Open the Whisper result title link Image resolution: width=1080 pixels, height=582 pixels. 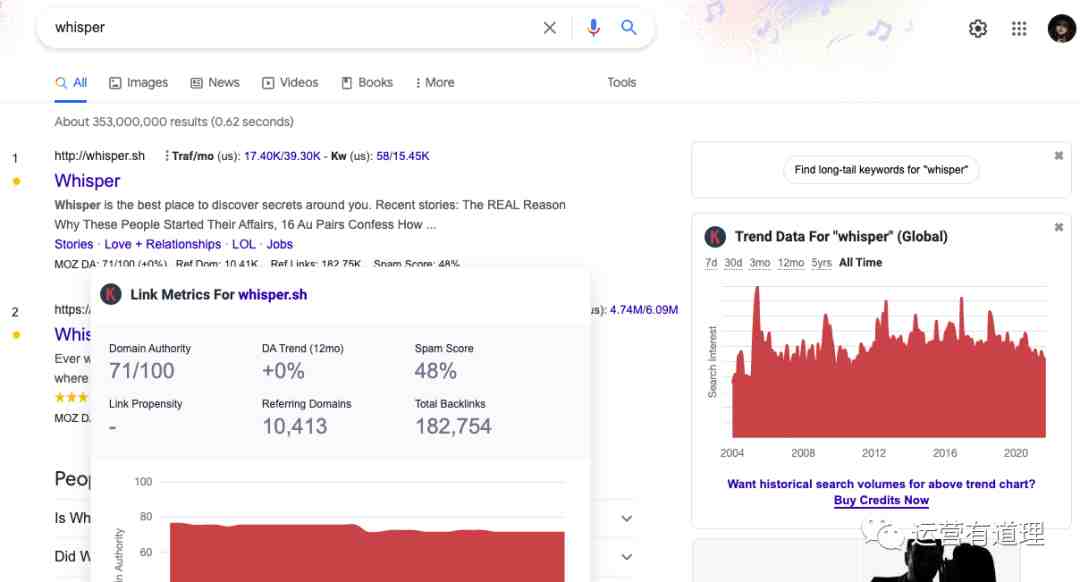coord(87,181)
